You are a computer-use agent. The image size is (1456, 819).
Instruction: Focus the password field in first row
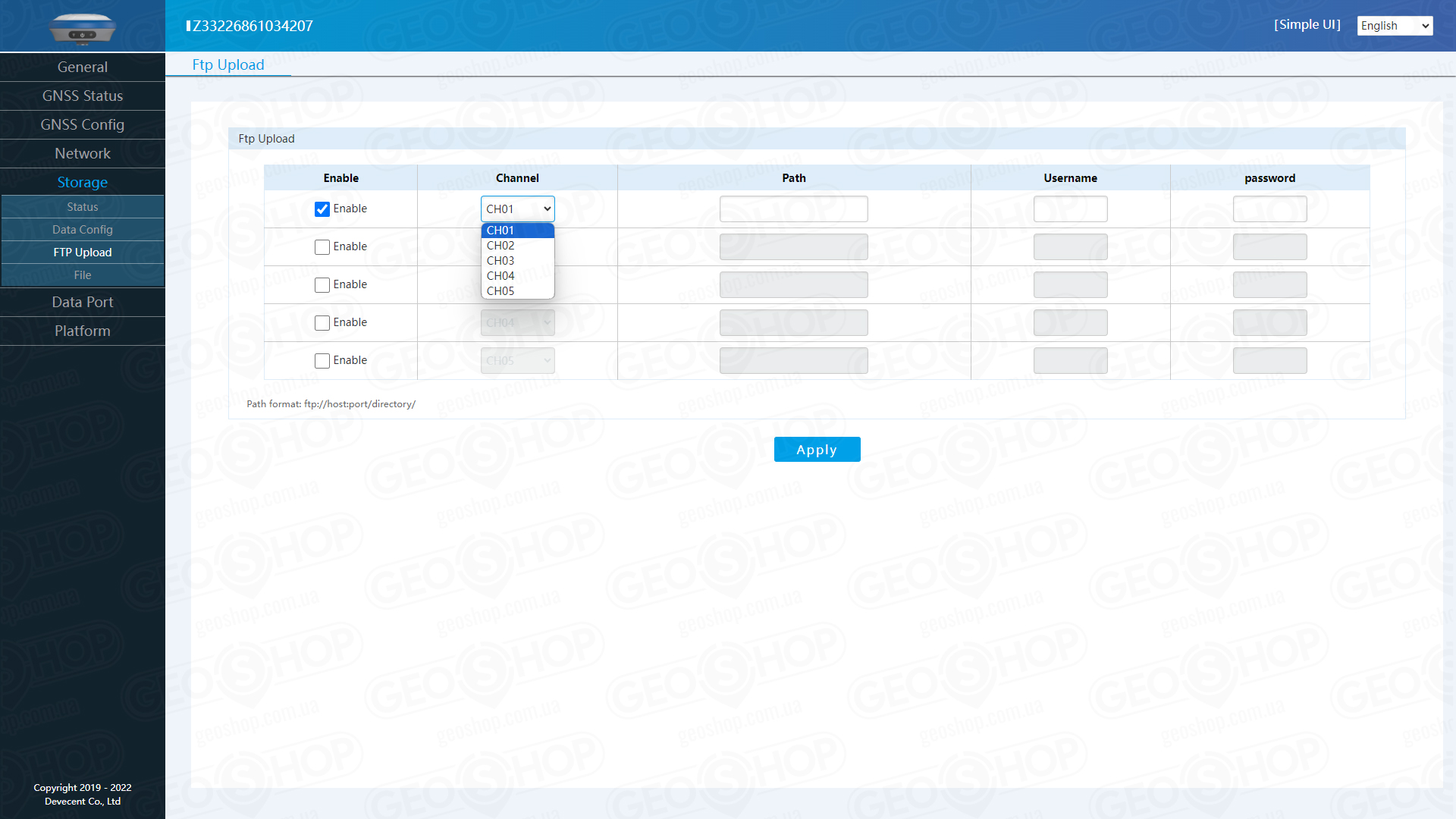[1269, 209]
